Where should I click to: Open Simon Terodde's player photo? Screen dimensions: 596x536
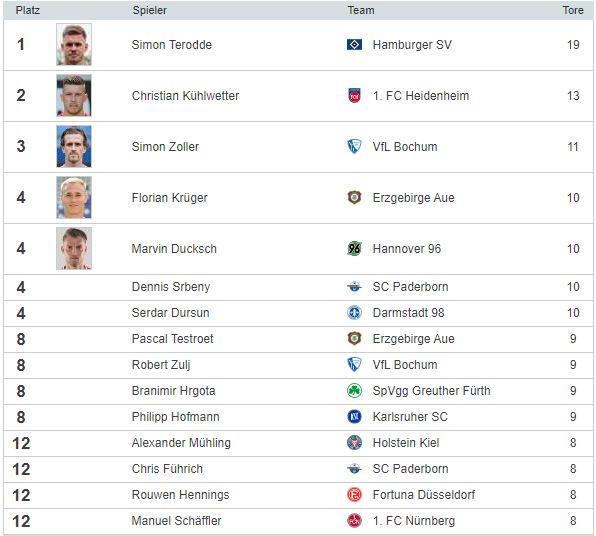tap(74, 44)
